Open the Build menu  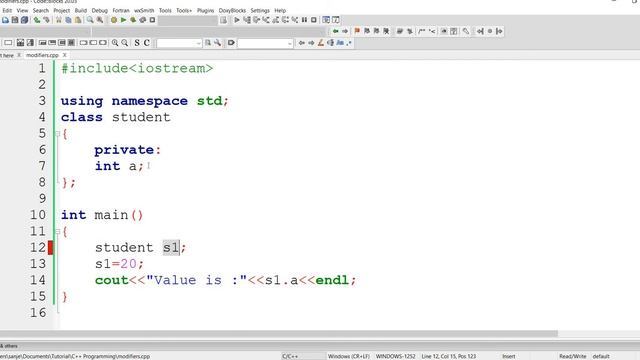[81, 10]
